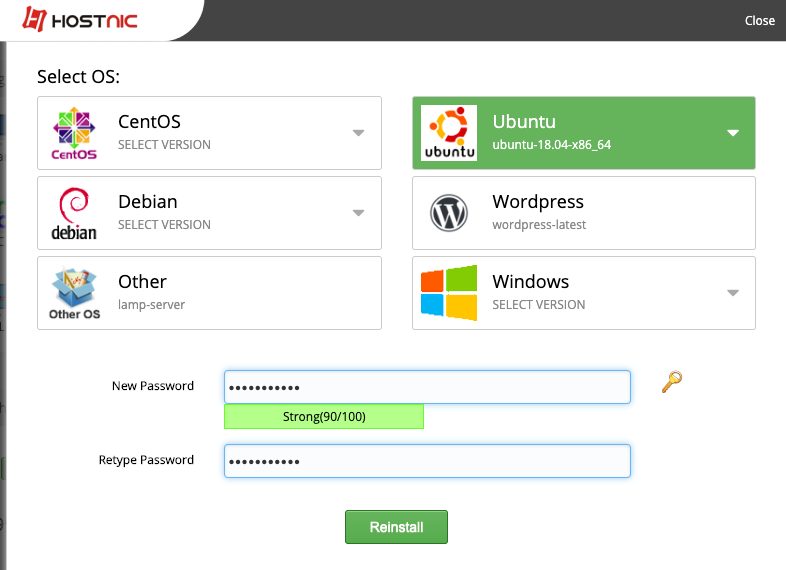Focus the Retype Password field

click(427, 461)
